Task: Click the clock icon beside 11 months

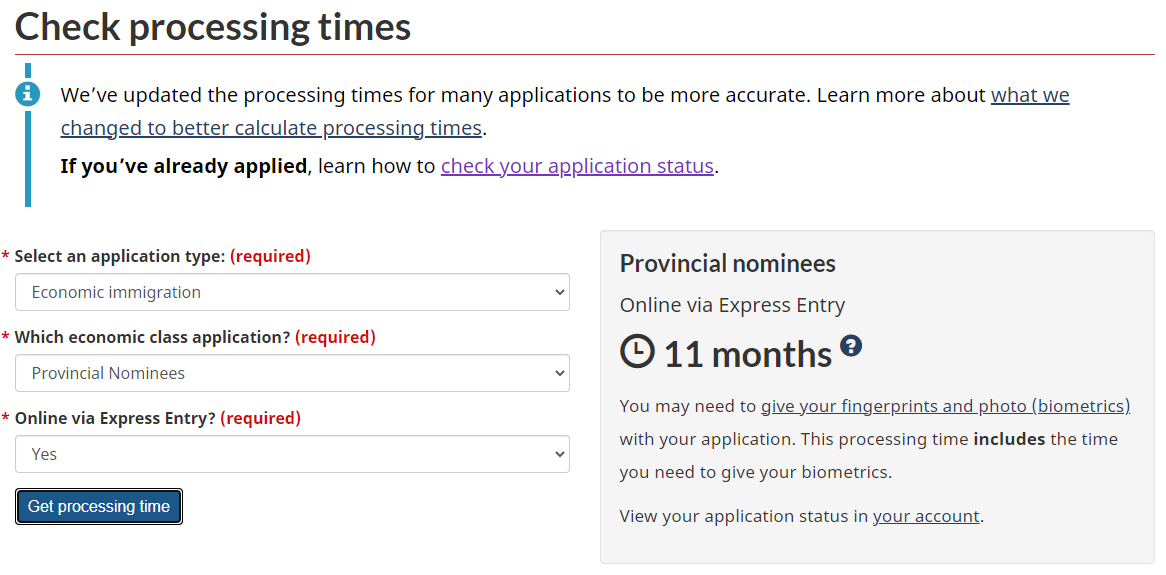Action: 637,352
